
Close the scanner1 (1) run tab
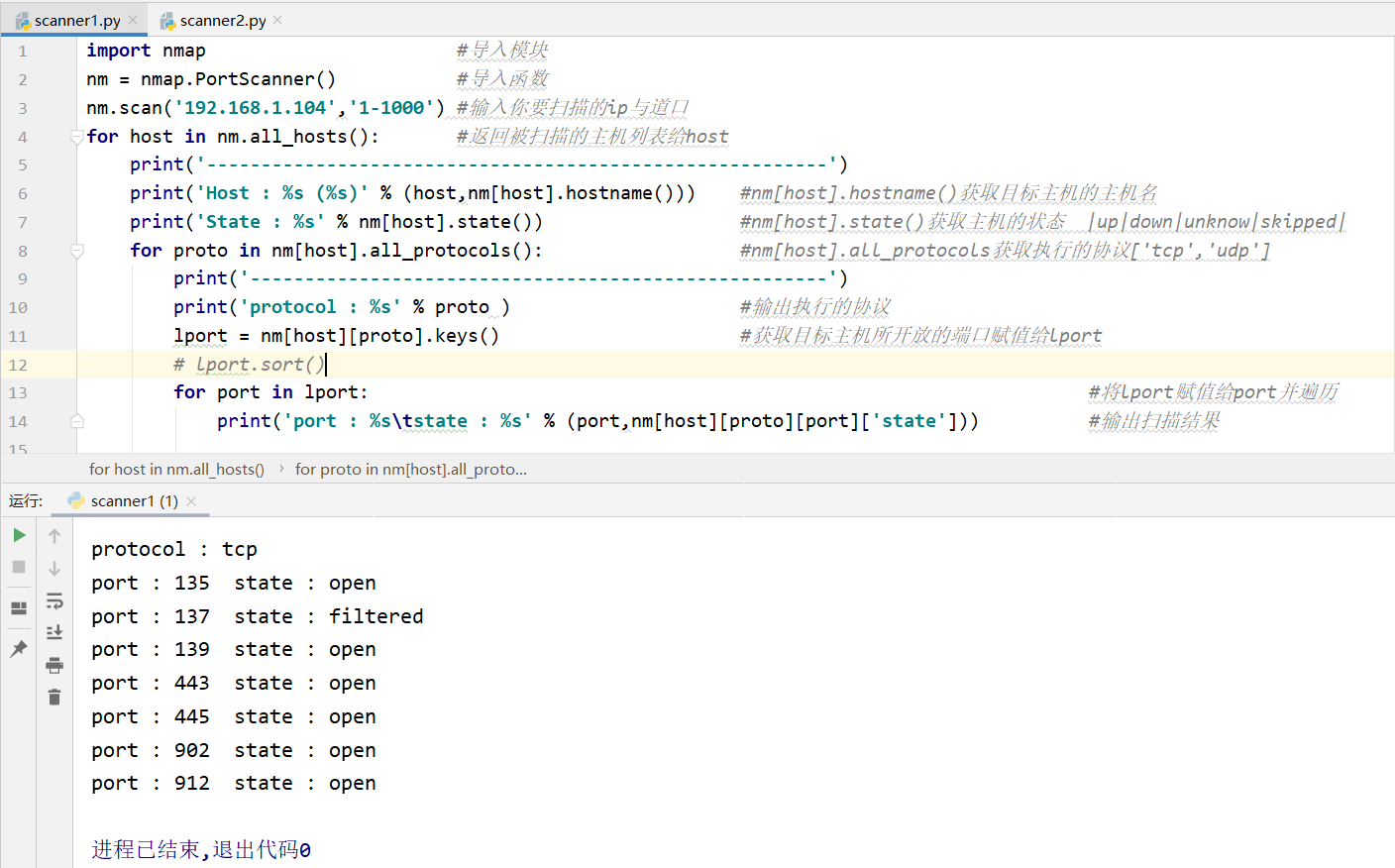pyautogui.click(x=191, y=501)
